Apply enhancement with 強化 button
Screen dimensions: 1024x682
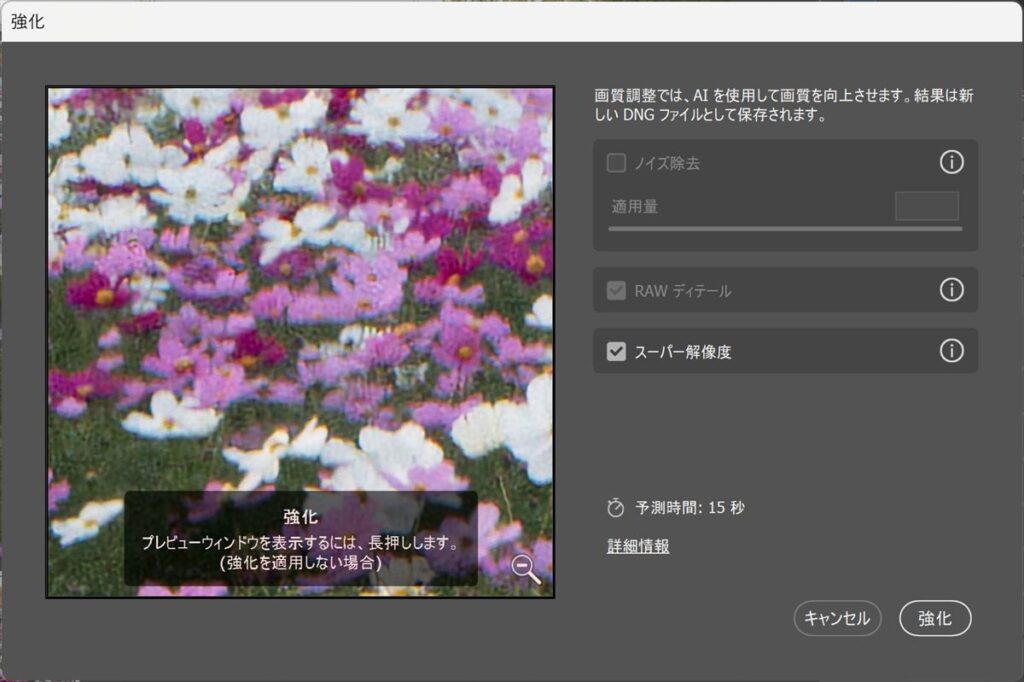935,618
